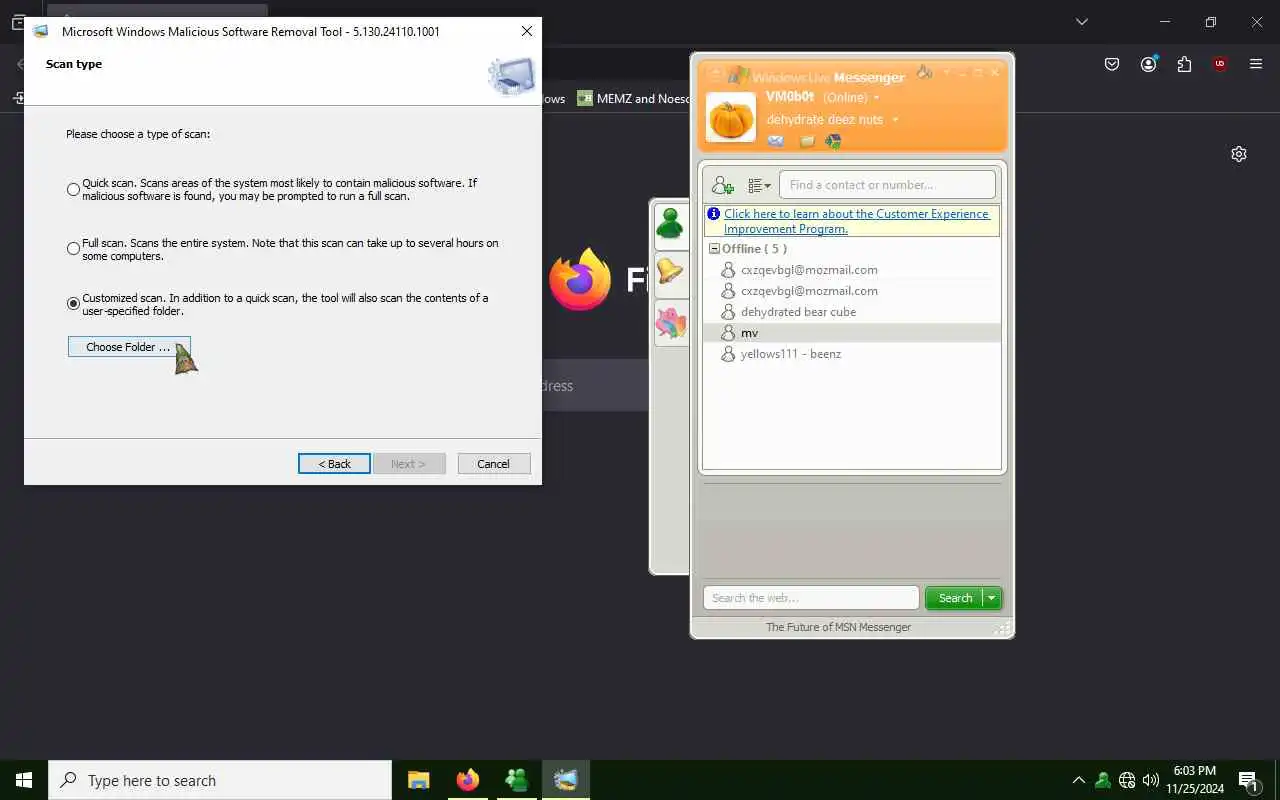This screenshot has width=1280, height=800.
Task: Open the contact list layout menu in Messenger
Action: (x=760, y=185)
